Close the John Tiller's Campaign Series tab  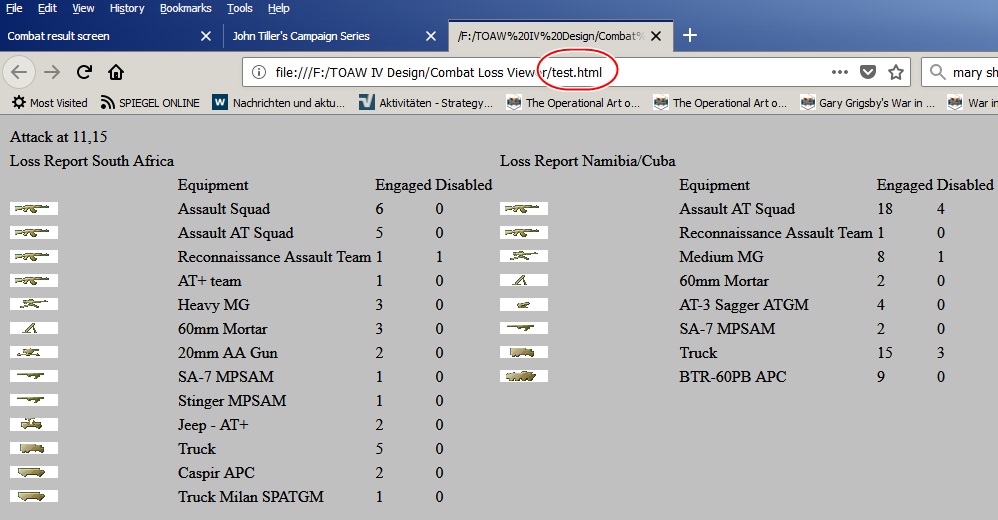tap(431, 36)
